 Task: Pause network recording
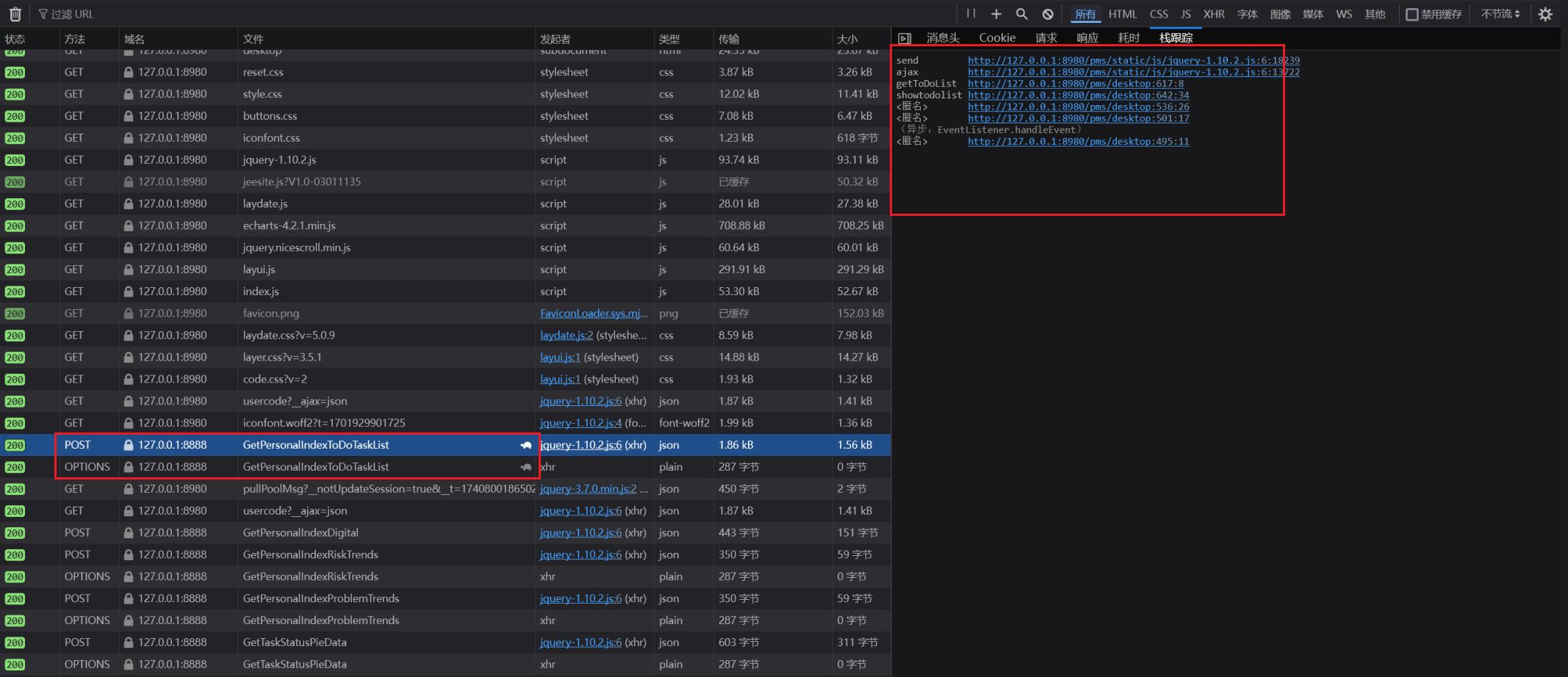point(971,13)
